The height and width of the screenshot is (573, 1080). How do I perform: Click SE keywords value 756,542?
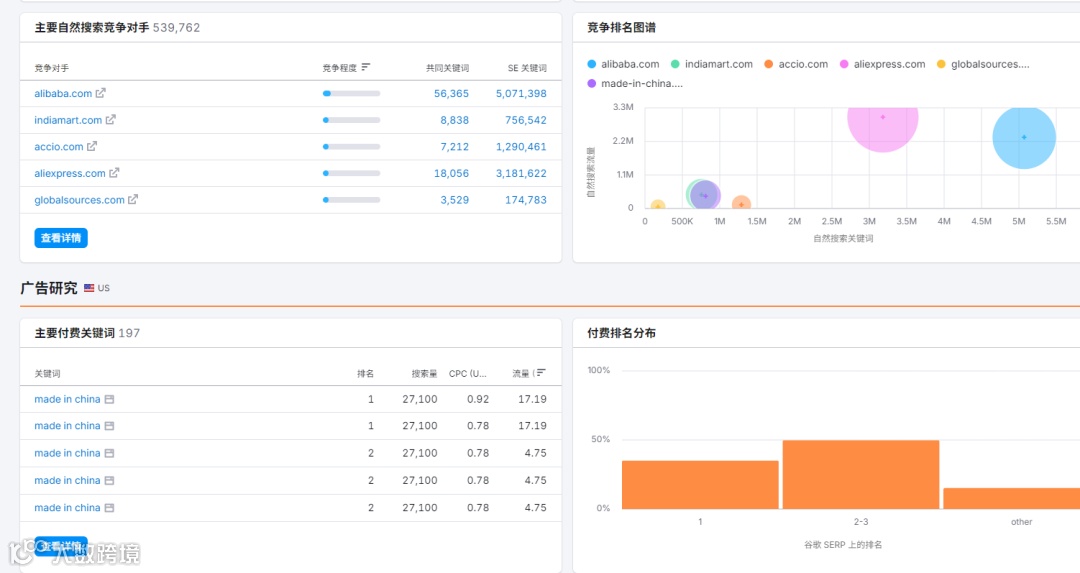tap(526, 121)
